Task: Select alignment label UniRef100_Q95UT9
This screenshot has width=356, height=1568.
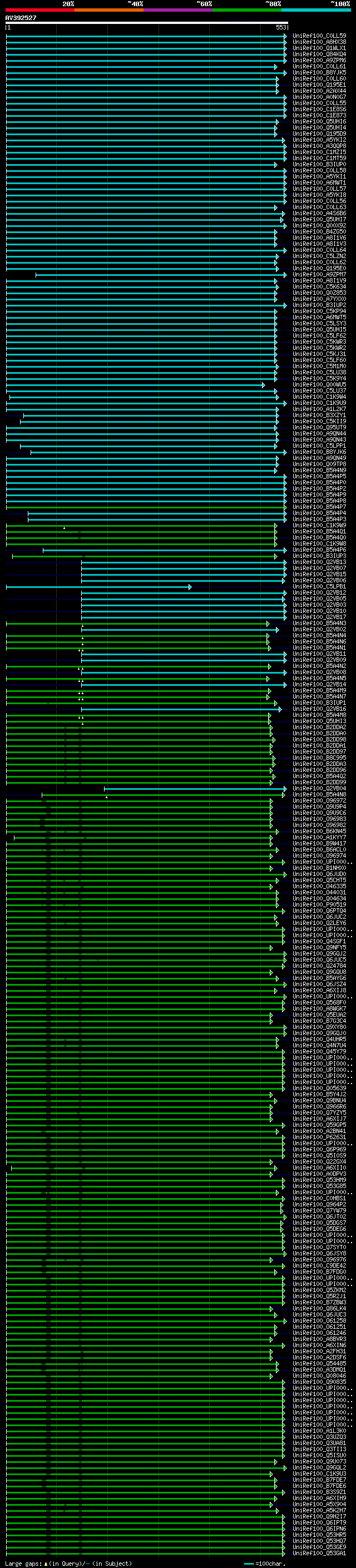Action: [x=319, y=428]
